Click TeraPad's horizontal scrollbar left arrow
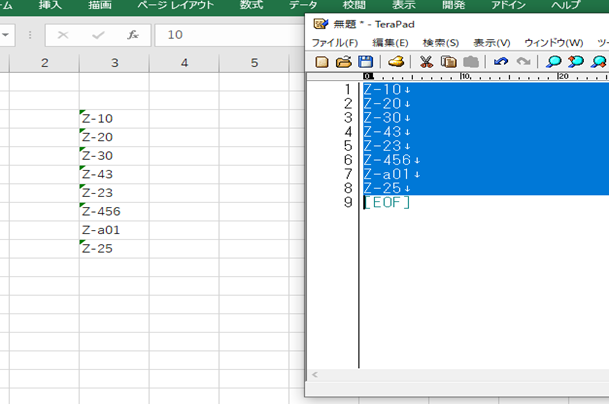 click(315, 375)
